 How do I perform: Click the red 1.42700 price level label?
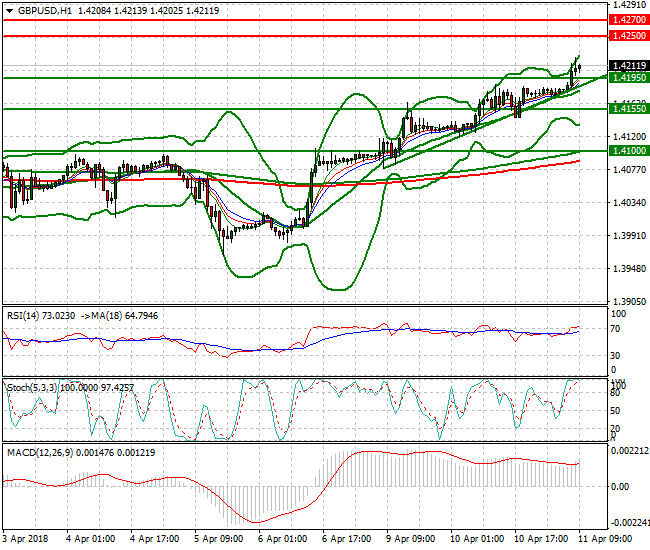[x=629, y=19]
